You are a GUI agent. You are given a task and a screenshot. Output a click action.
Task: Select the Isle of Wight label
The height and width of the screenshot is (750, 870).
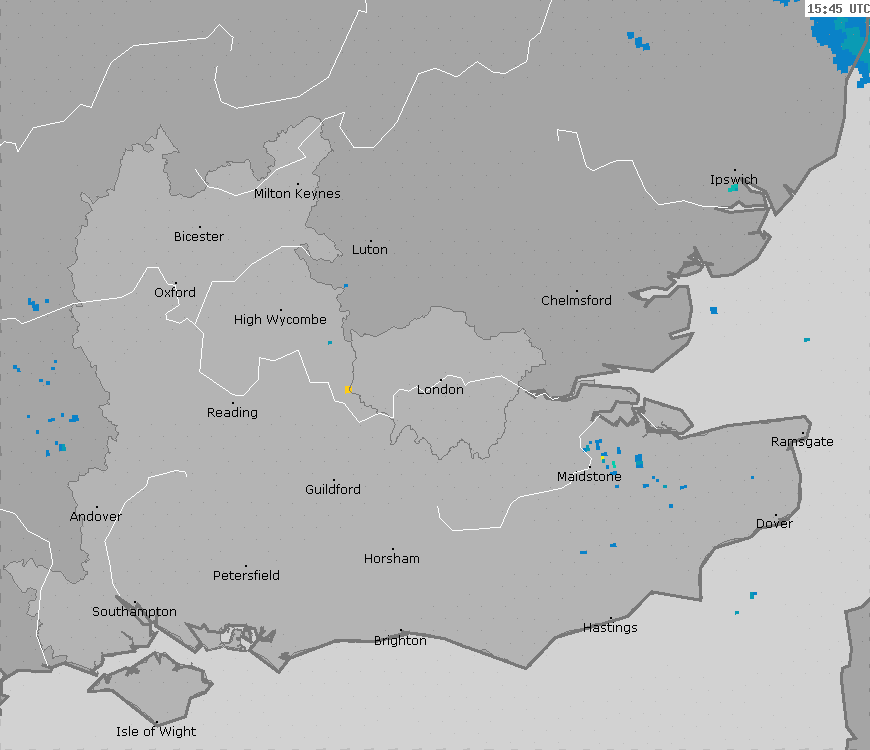point(156,731)
